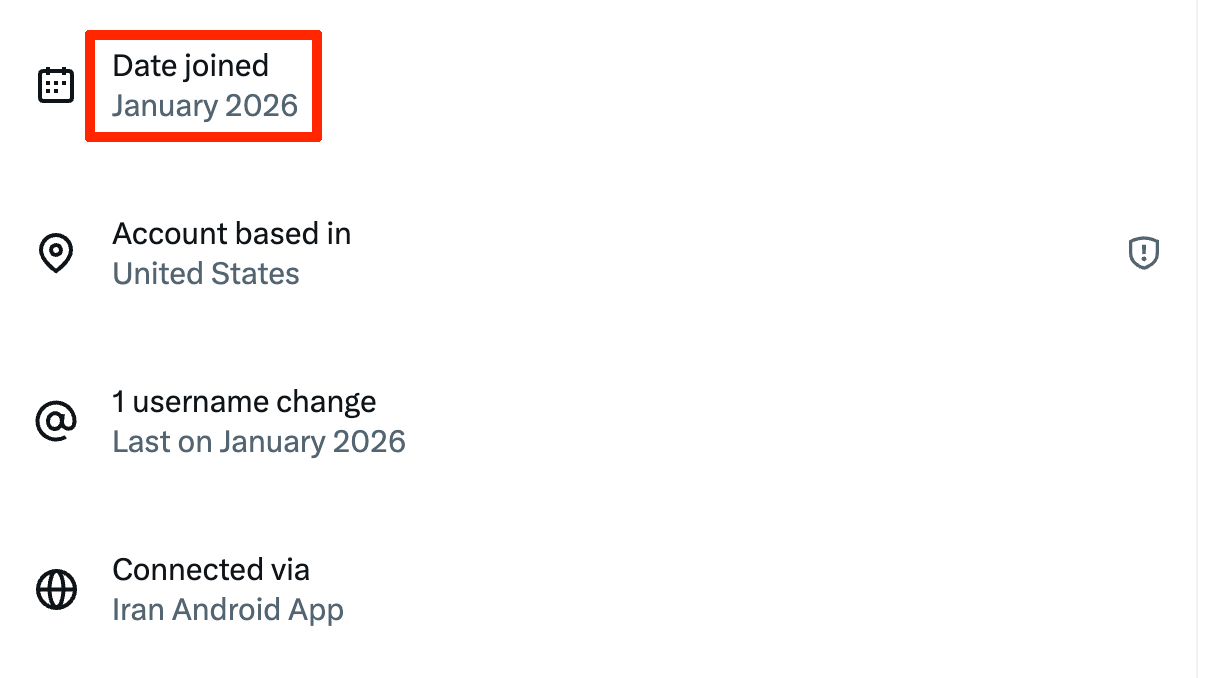1210x678 pixels.
Task: Click the vertical divider at right edge
Action: 1197,339
